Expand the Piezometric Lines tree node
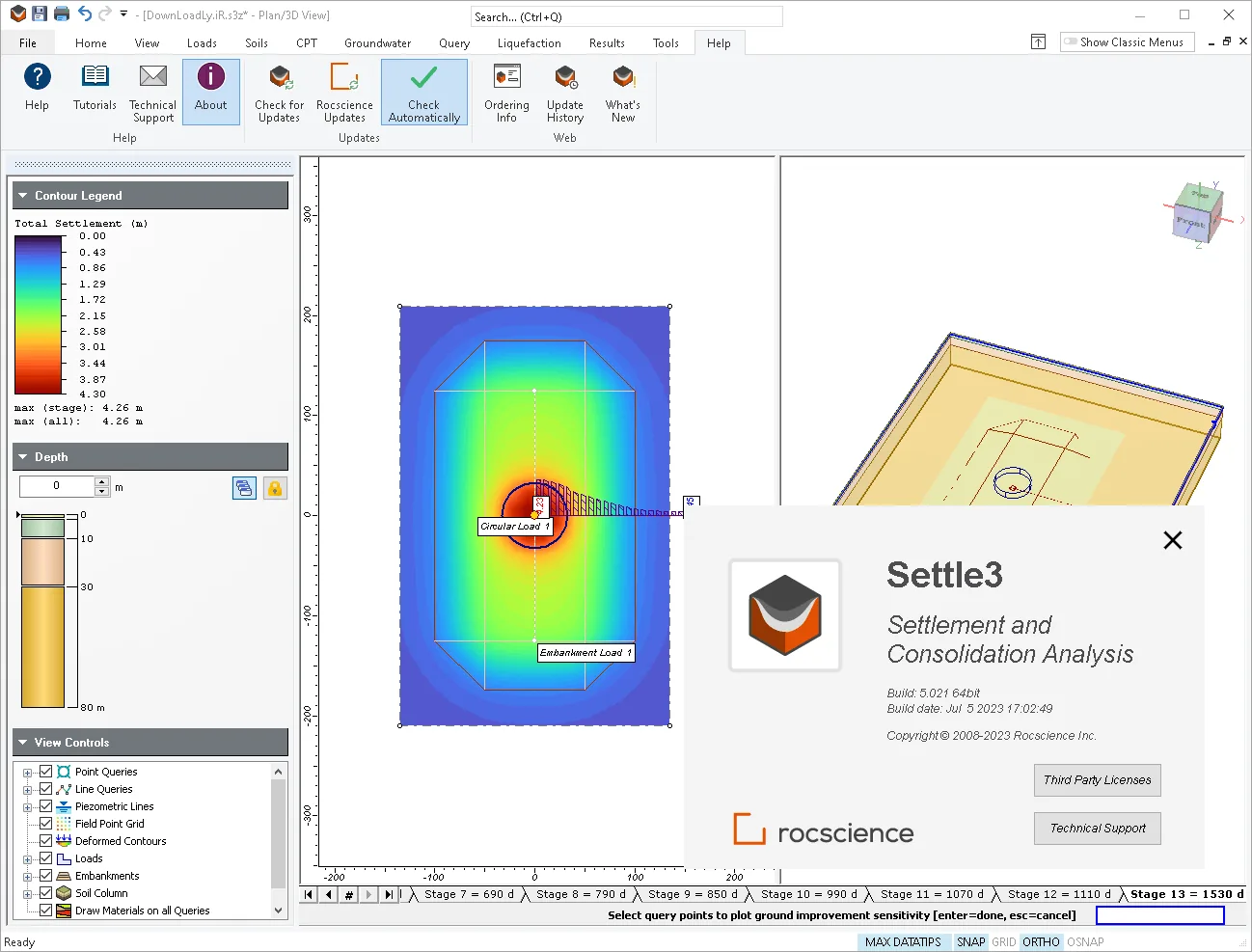 coord(27,807)
